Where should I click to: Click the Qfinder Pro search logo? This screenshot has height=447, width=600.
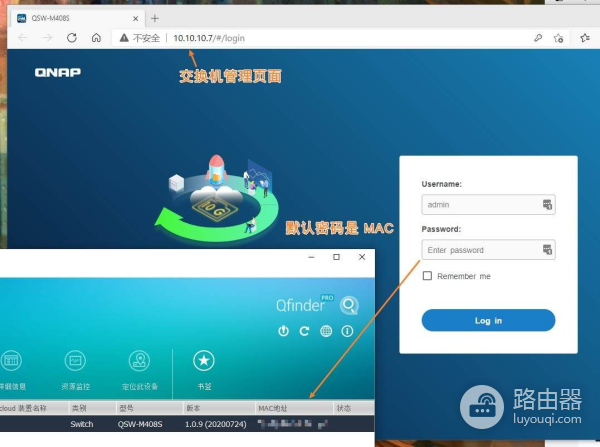[x=349, y=305]
